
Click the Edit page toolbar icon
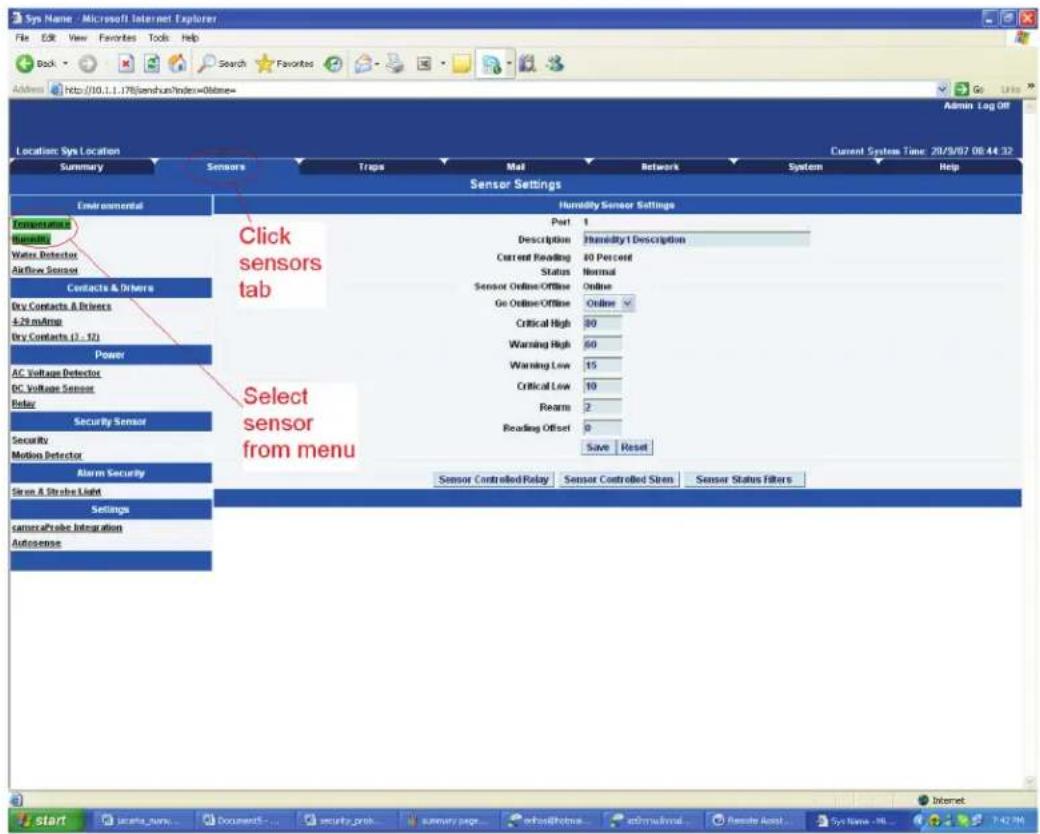(x=424, y=64)
